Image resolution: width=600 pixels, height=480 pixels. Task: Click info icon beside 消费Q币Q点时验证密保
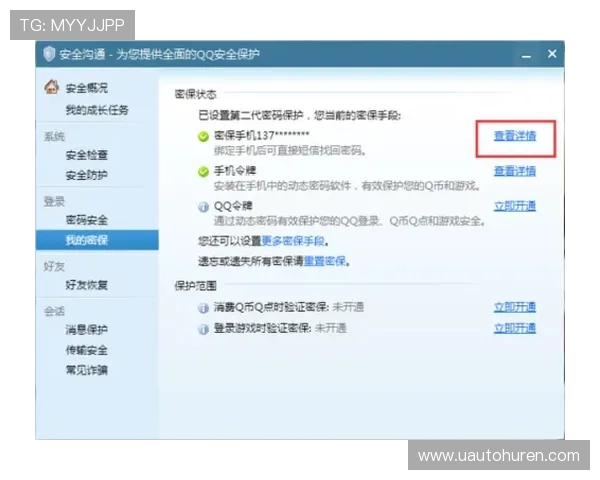tap(203, 308)
